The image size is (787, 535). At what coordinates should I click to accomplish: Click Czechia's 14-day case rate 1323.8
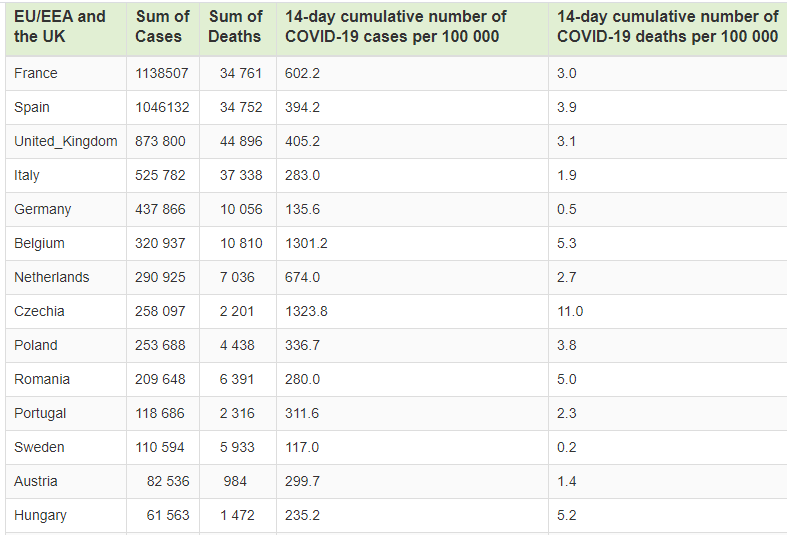click(x=306, y=312)
